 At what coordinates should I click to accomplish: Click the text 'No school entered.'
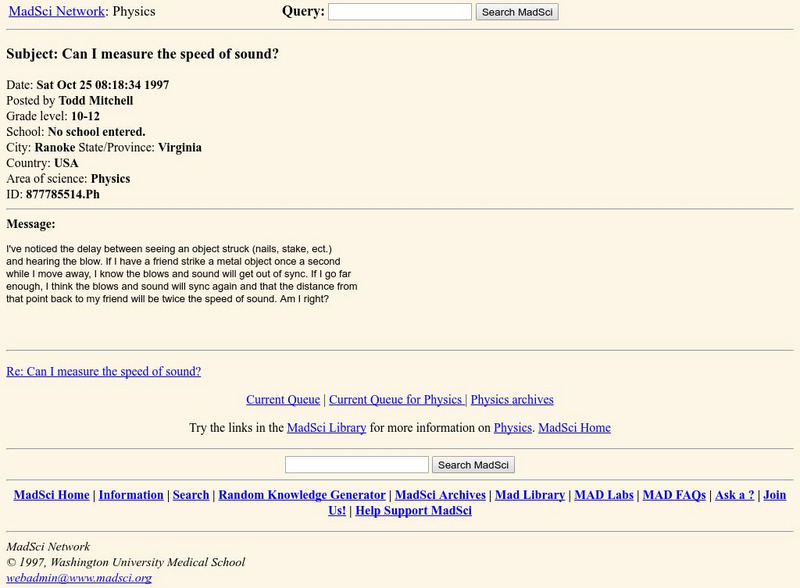pos(96,132)
